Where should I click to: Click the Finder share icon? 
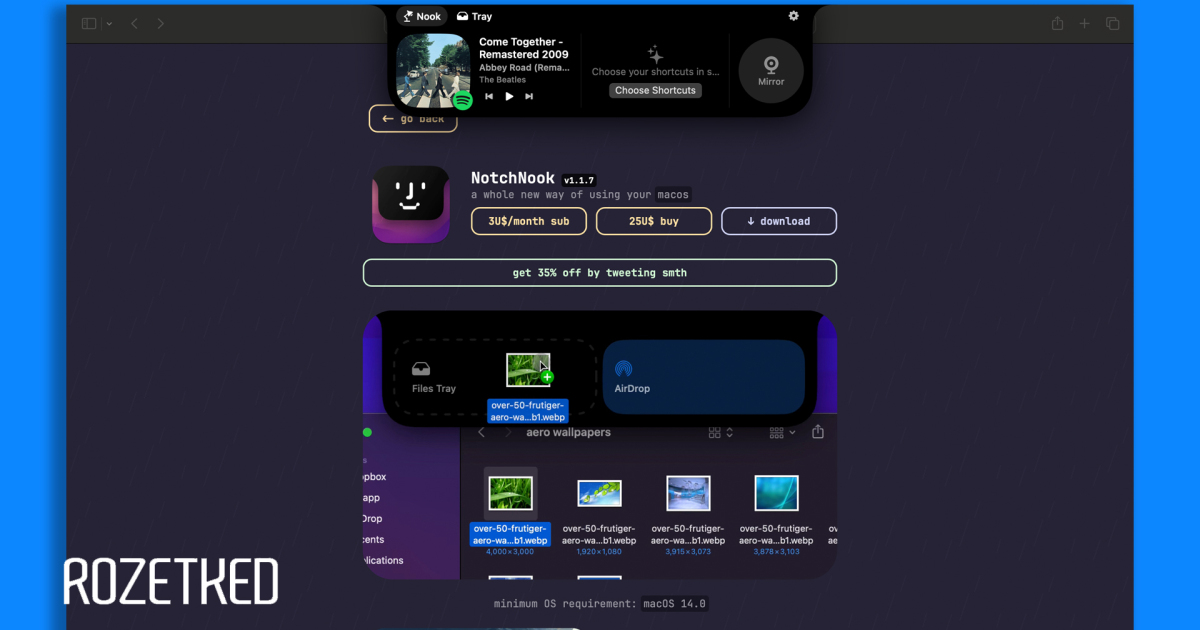818,432
